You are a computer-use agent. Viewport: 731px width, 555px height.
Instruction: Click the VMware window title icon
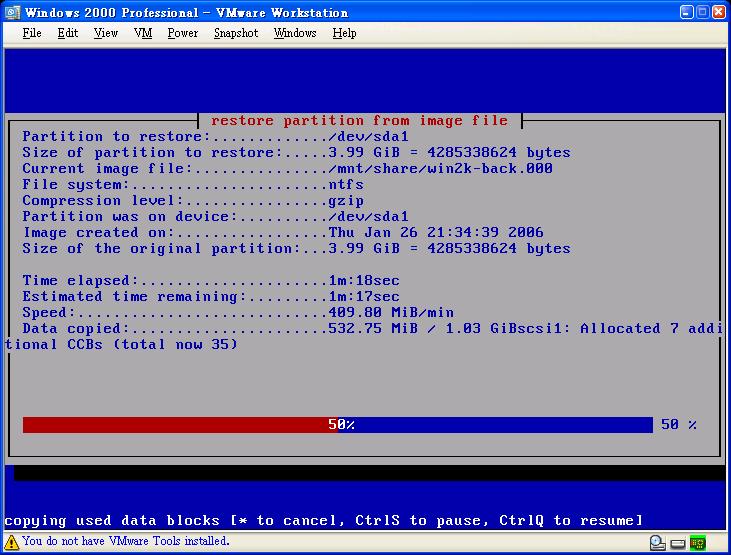(12, 12)
